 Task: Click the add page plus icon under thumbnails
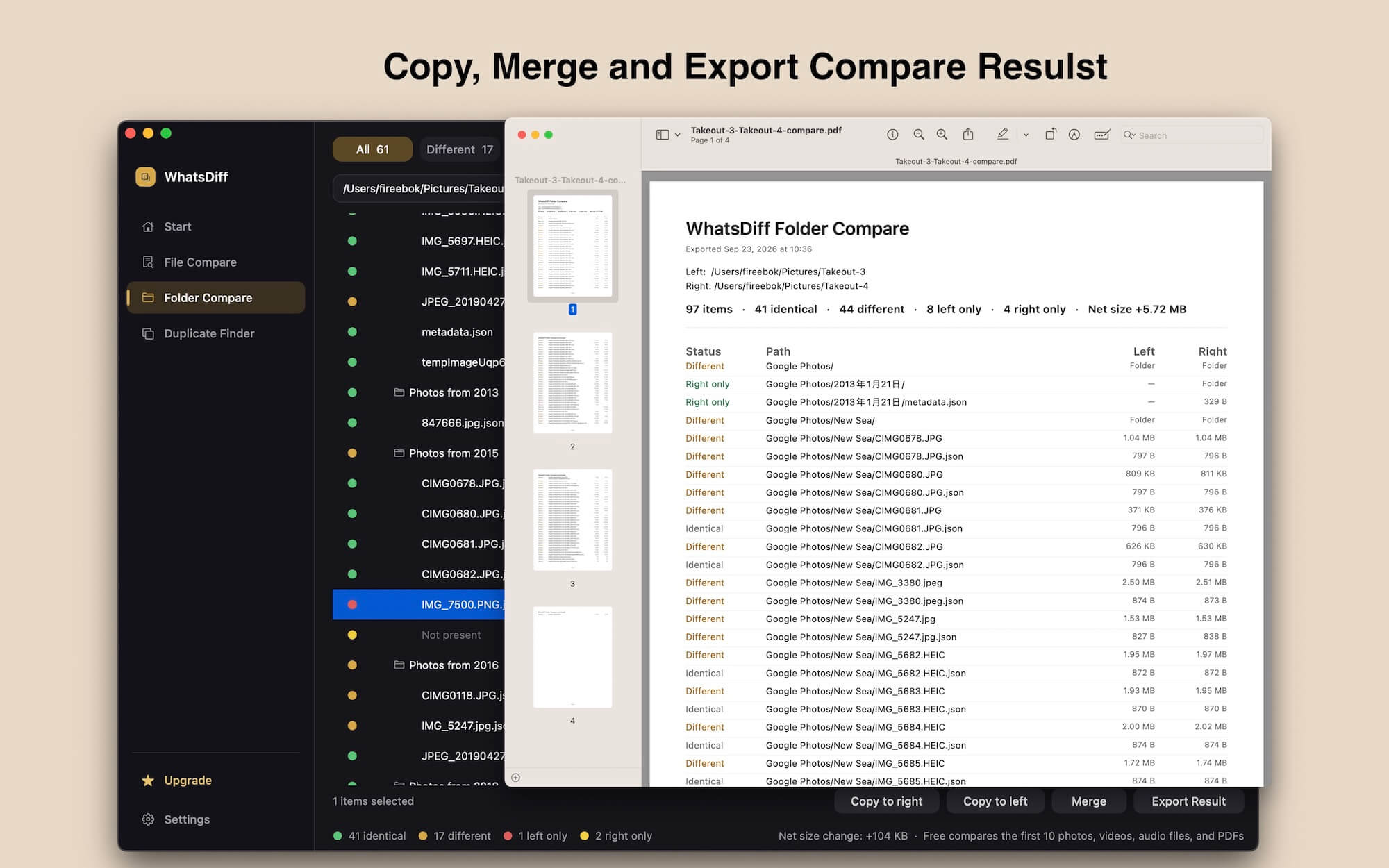(515, 778)
